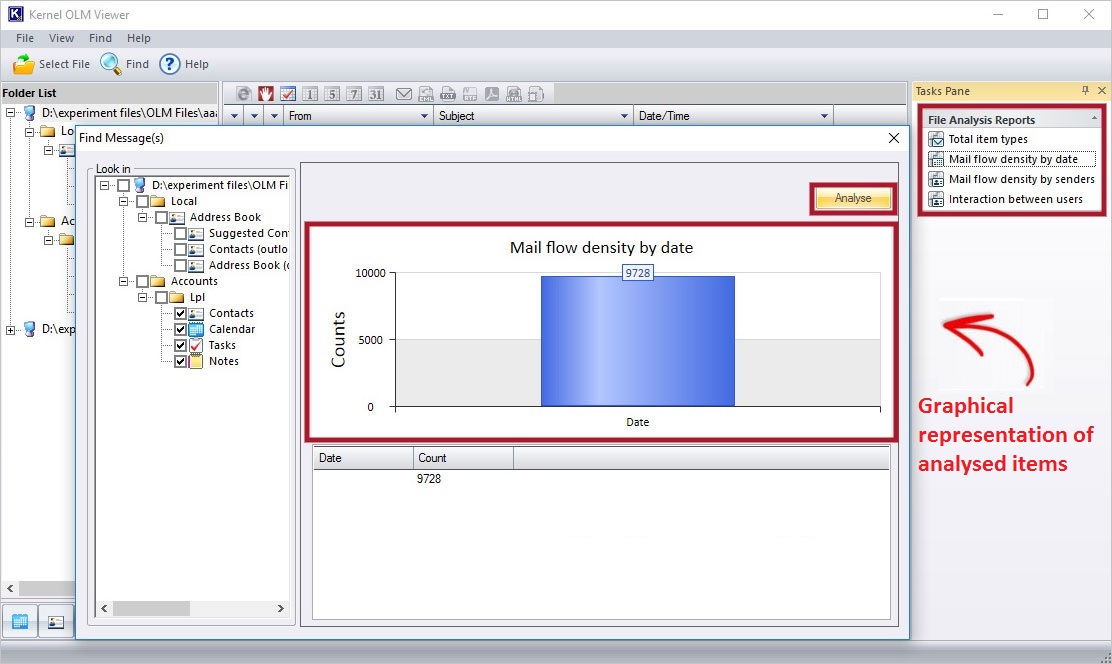Open calendar view button at bottom left

pyautogui.click(x=20, y=621)
